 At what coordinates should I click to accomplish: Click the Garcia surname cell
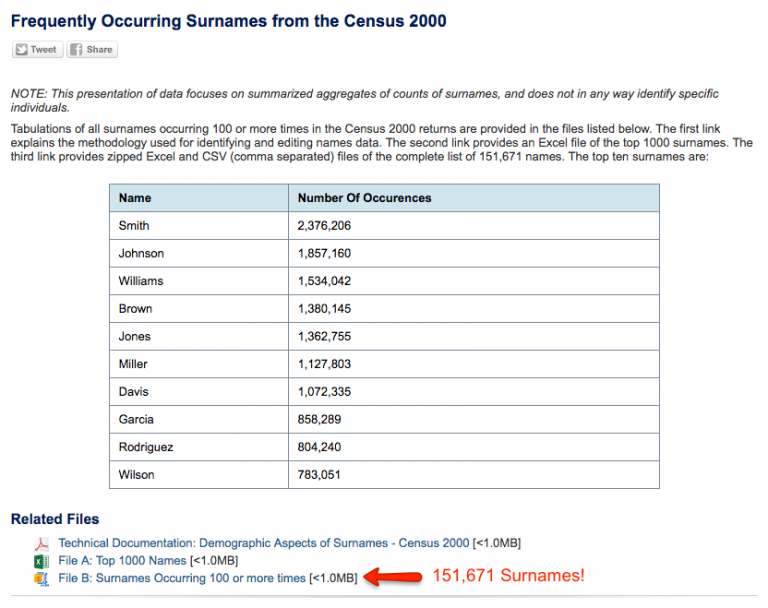(x=136, y=419)
